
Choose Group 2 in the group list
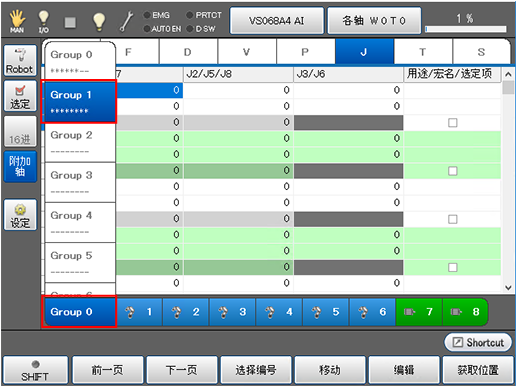80,142
